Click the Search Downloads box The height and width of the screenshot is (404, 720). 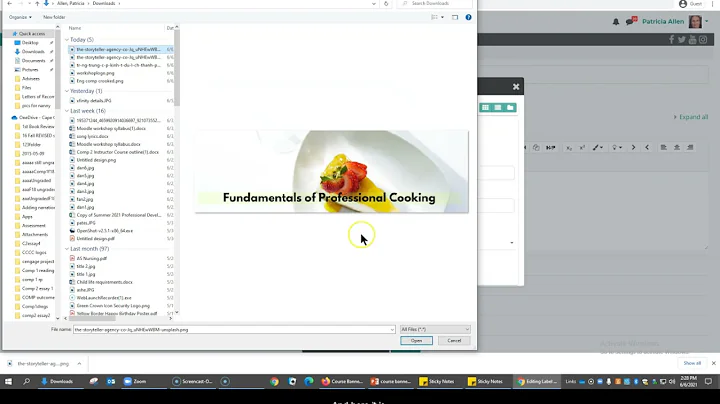click(x=435, y=4)
